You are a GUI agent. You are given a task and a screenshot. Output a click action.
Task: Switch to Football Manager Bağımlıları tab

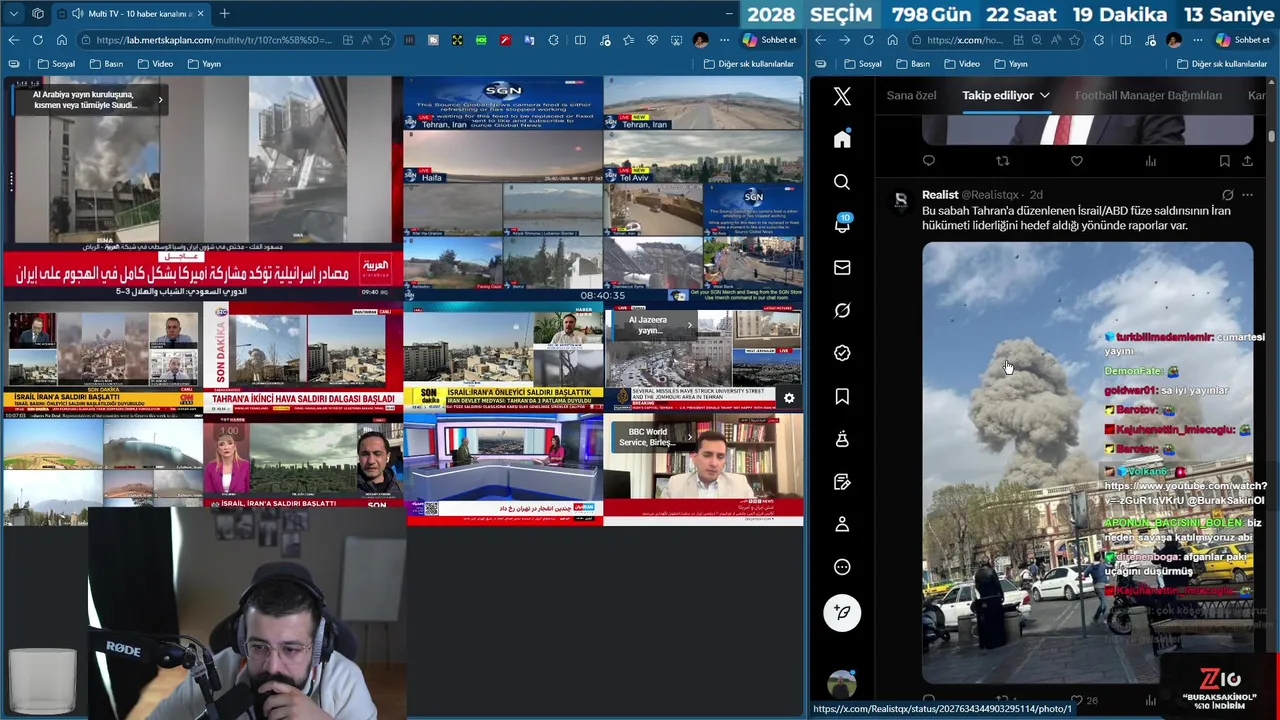(1148, 95)
